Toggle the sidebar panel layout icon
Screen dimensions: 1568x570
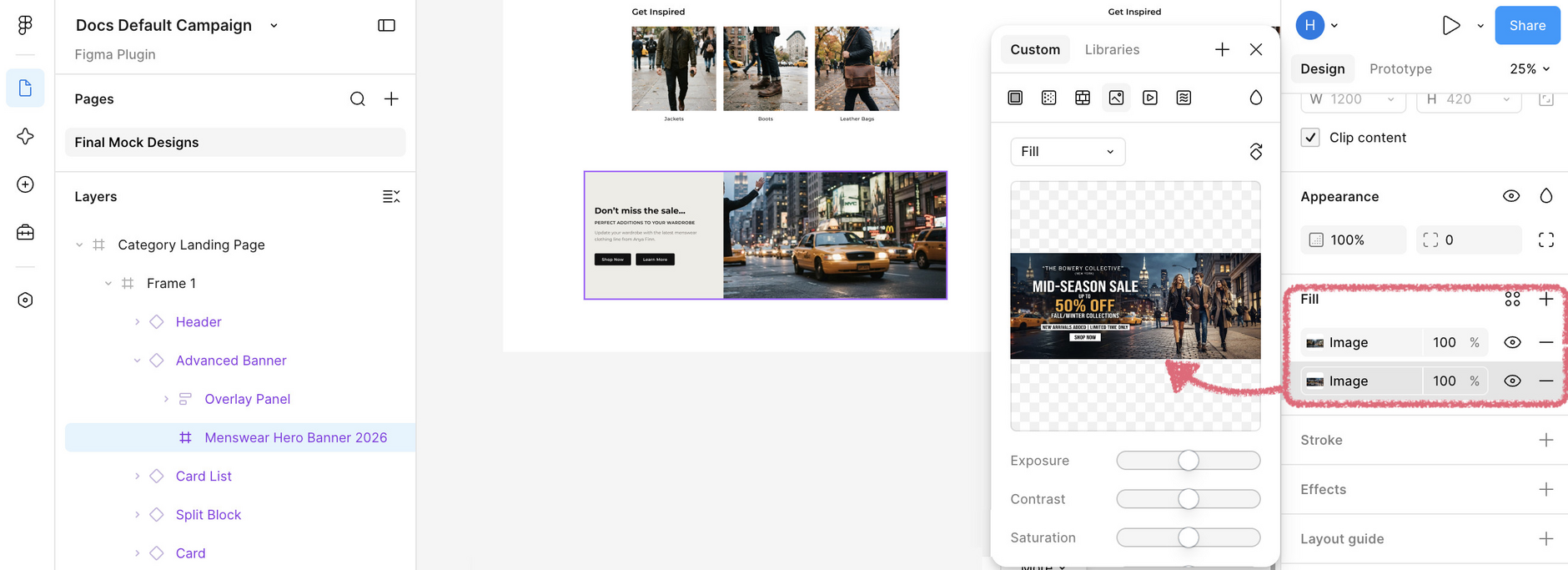[386, 25]
